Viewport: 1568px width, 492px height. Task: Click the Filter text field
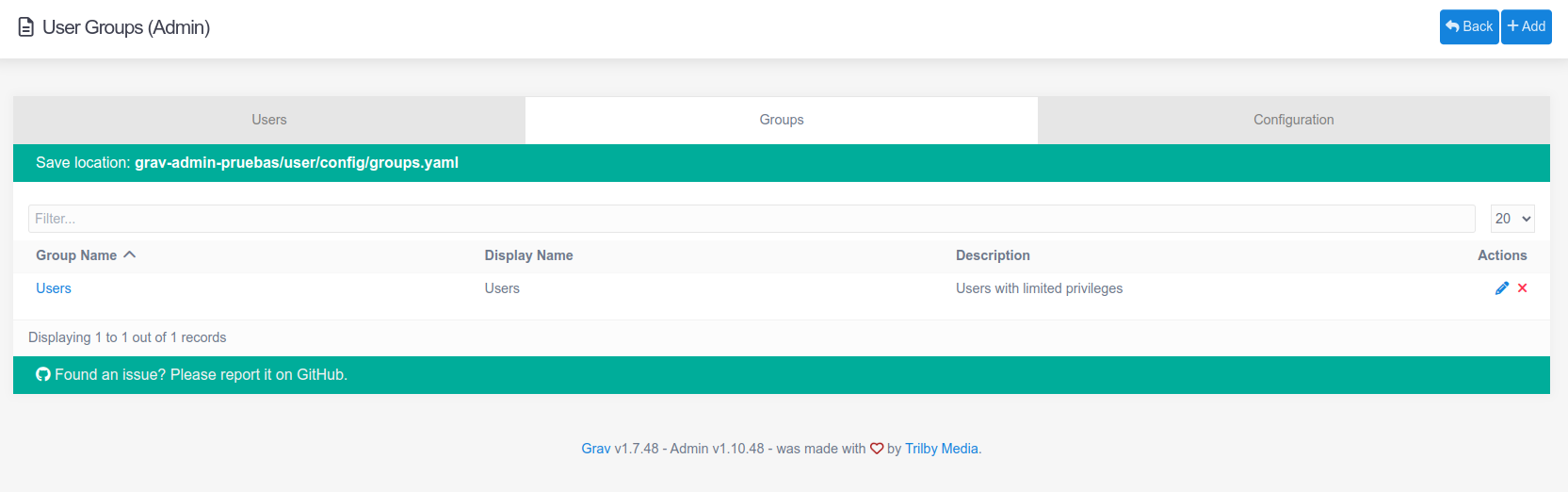click(x=751, y=219)
